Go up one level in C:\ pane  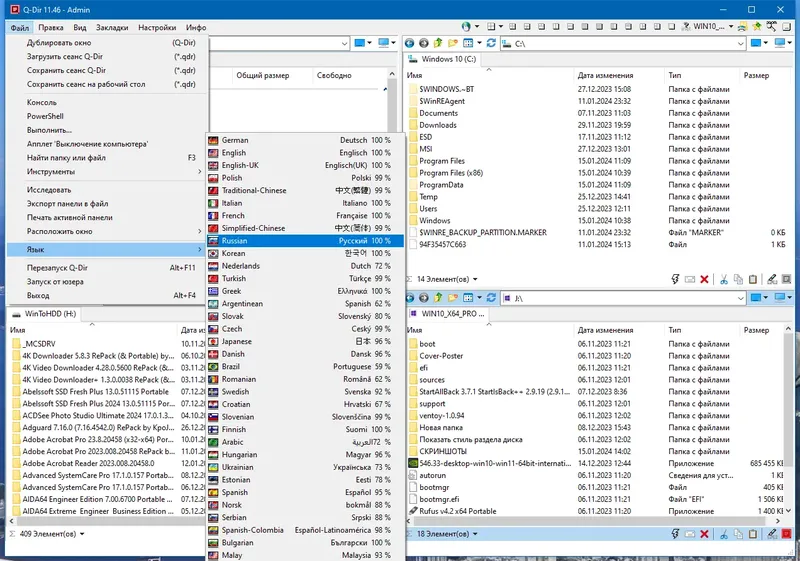[438, 43]
